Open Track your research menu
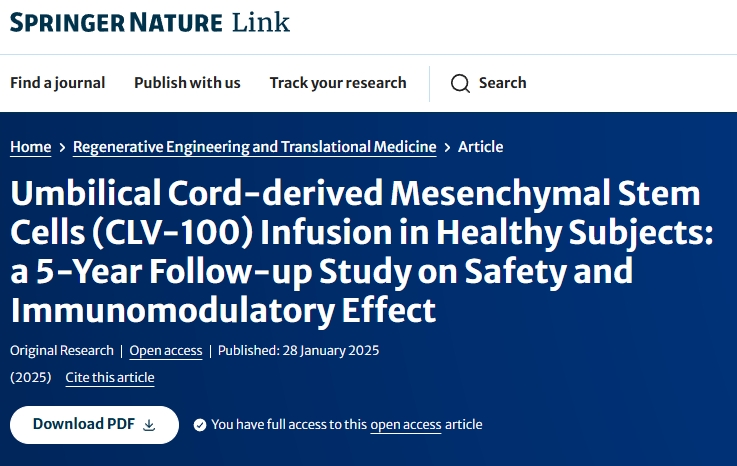 click(338, 83)
